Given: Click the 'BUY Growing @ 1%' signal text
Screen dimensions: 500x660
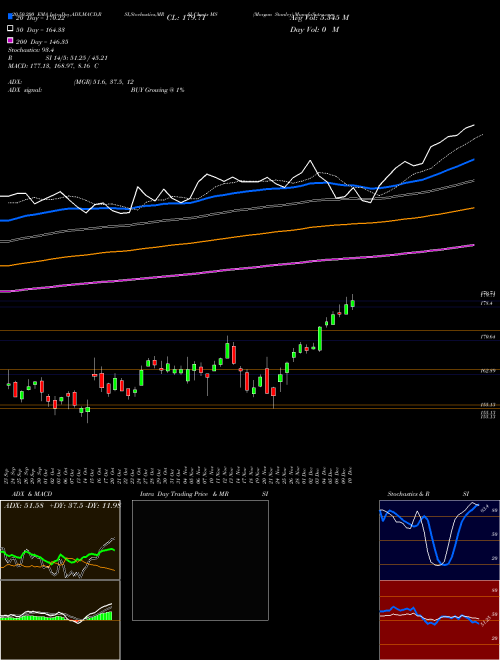Looking at the screenshot, I should pyautogui.click(x=157, y=90).
